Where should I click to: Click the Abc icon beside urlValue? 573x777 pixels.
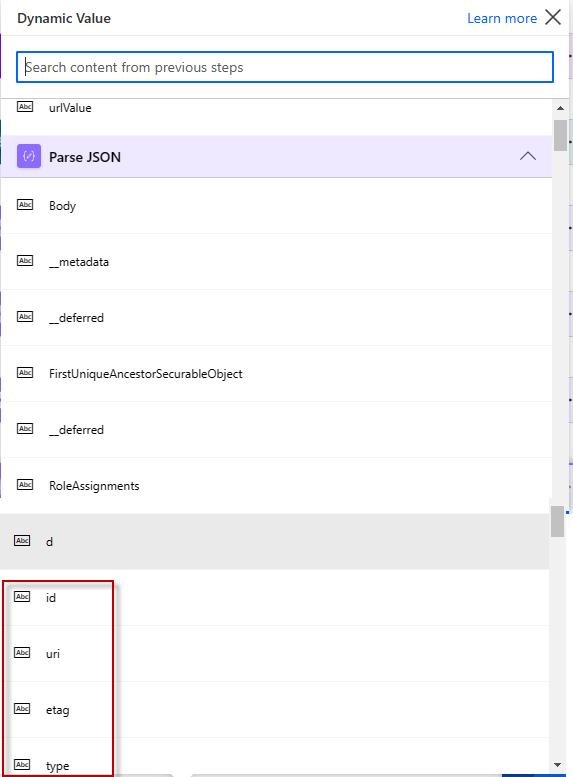25,107
